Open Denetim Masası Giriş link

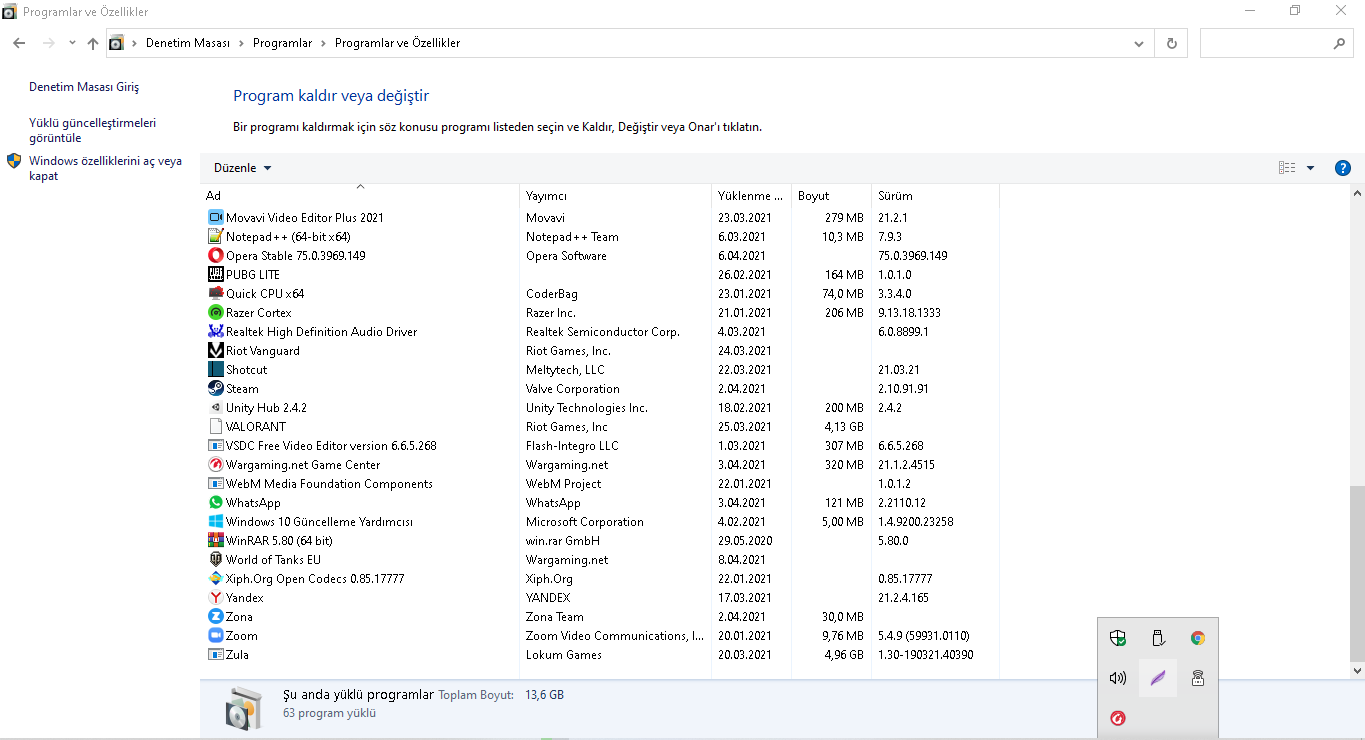84,87
